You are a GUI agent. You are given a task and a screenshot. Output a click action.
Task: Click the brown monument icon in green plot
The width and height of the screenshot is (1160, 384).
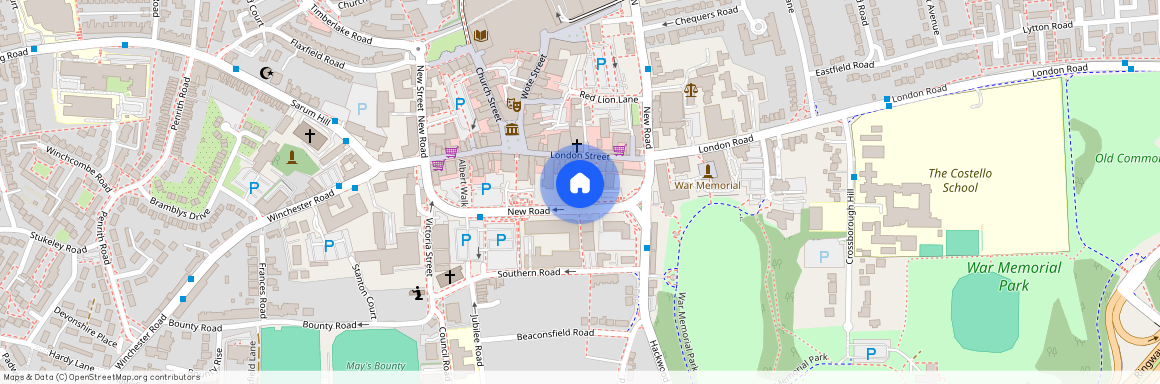pyautogui.click(x=291, y=157)
